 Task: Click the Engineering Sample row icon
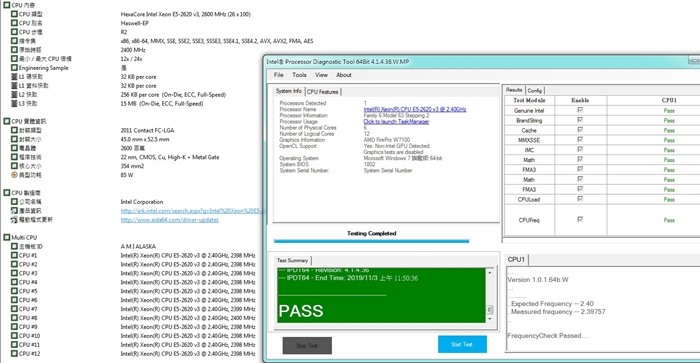coord(14,68)
